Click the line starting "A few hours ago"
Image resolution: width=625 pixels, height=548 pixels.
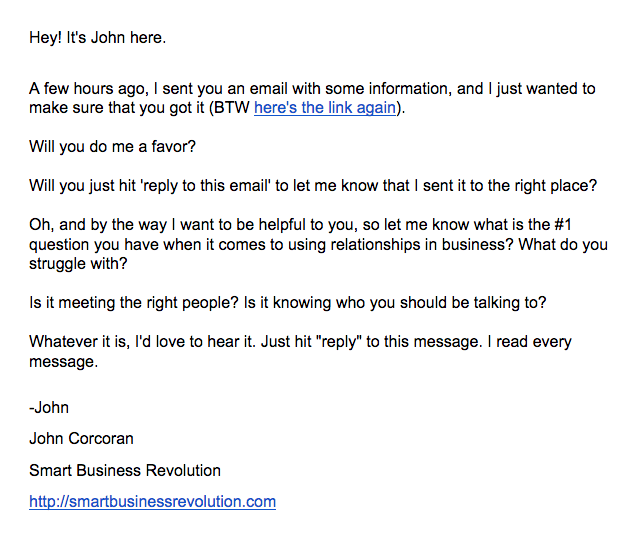312,88
